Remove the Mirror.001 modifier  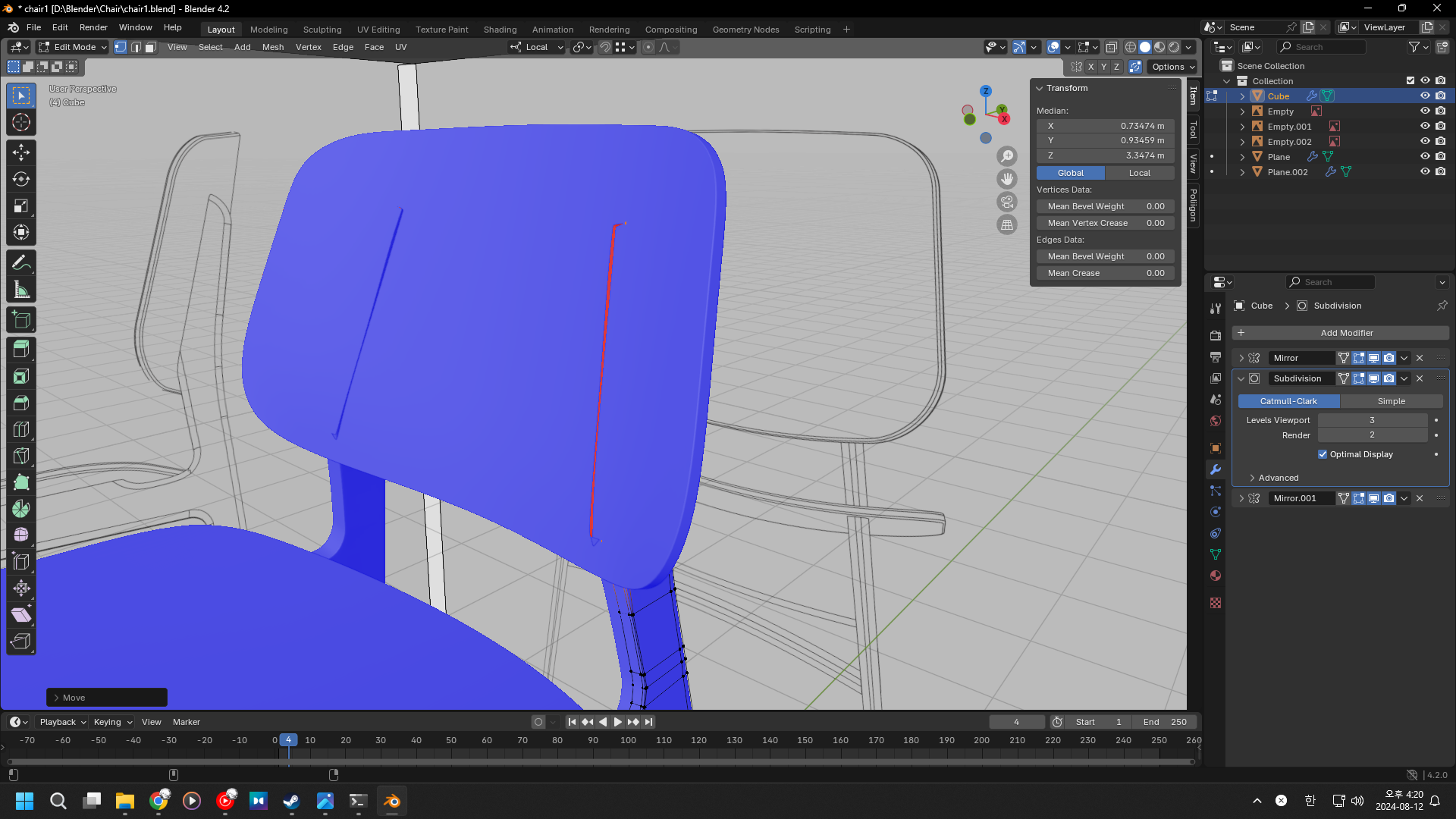point(1420,498)
